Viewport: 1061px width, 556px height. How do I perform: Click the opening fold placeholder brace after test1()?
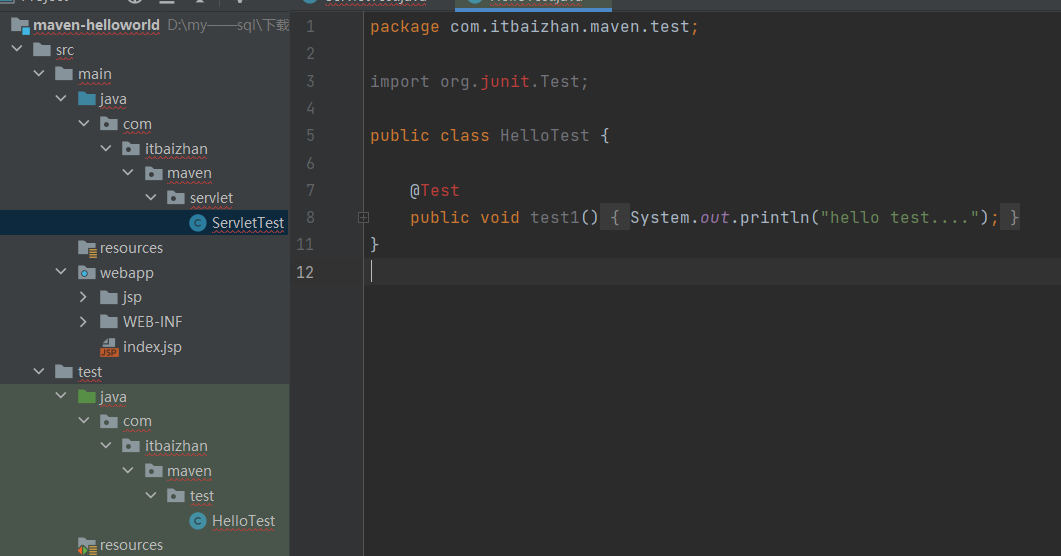(615, 218)
